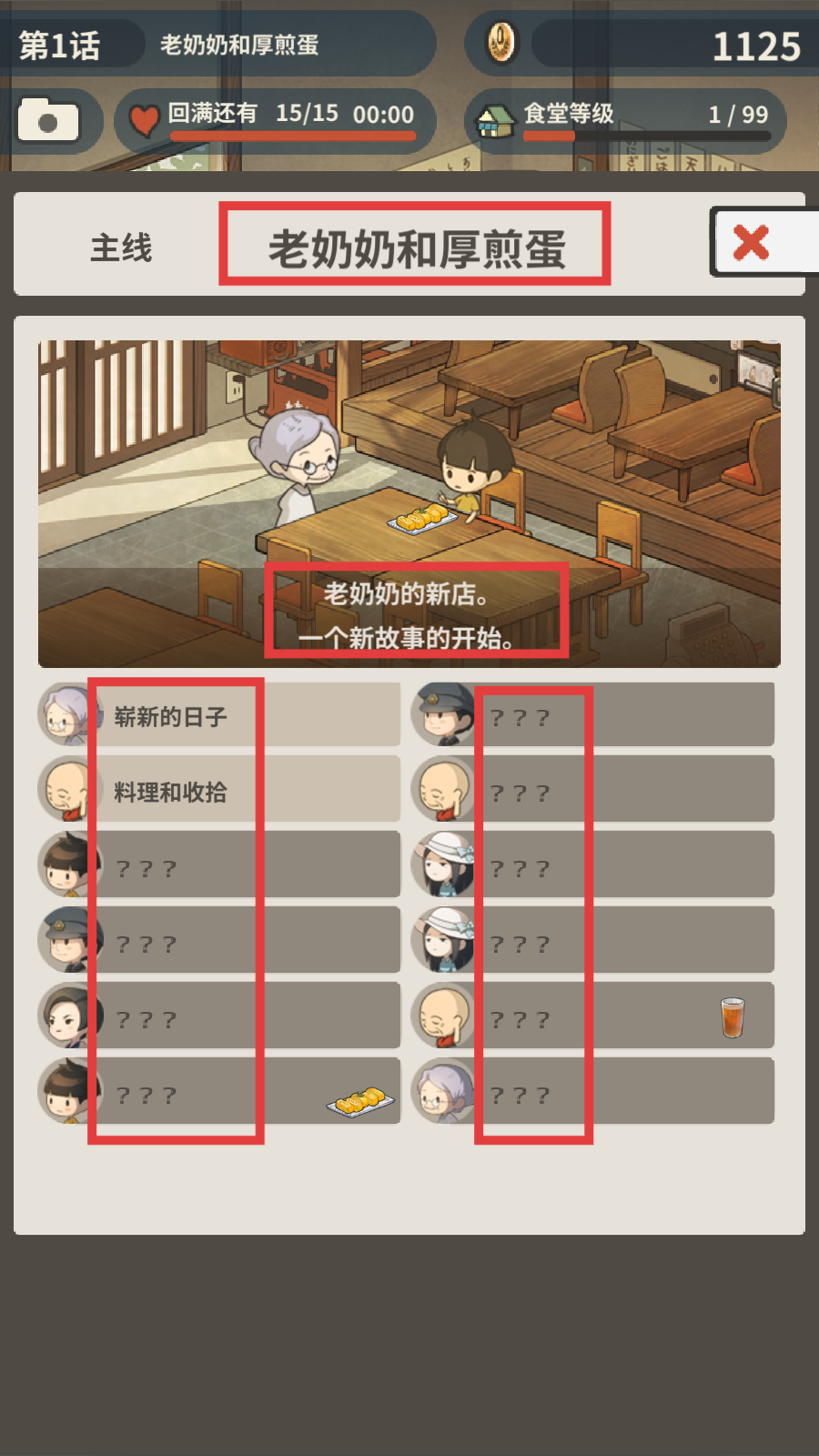Tap the 第1话 episode label

pos(59,45)
